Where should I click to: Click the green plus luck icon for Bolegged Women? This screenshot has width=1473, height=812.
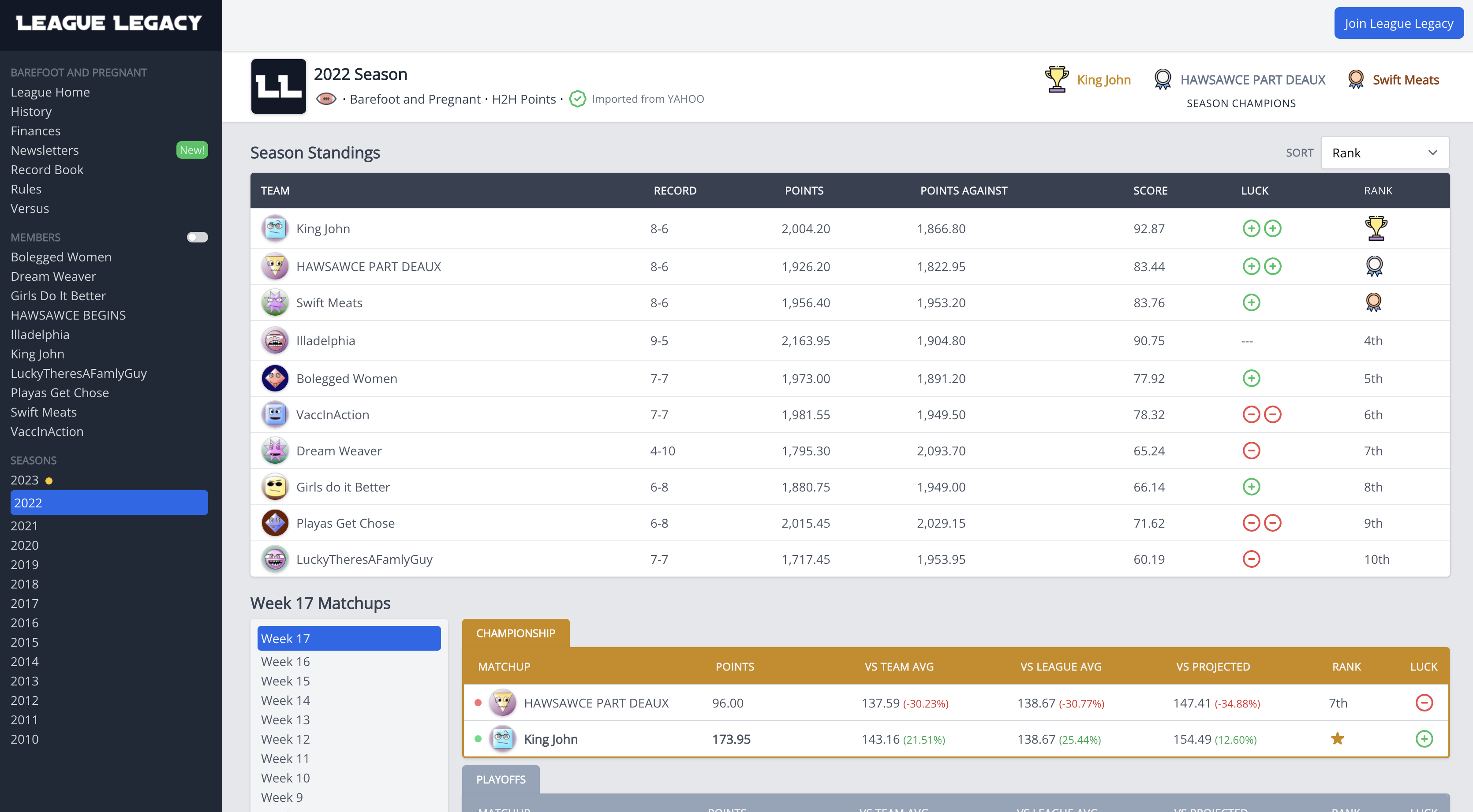(x=1251, y=378)
